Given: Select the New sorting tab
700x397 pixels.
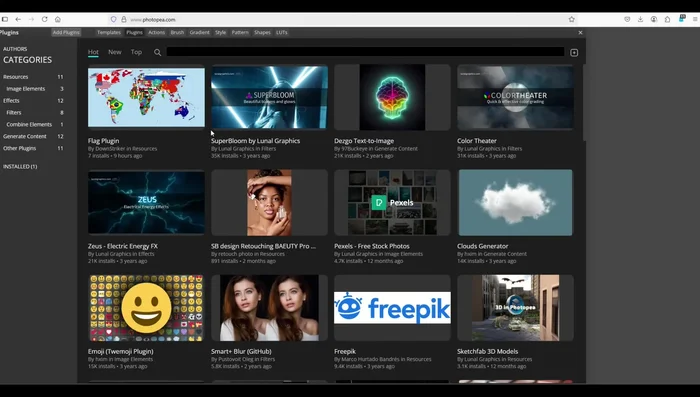Looking at the screenshot, I should click(115, 52).
